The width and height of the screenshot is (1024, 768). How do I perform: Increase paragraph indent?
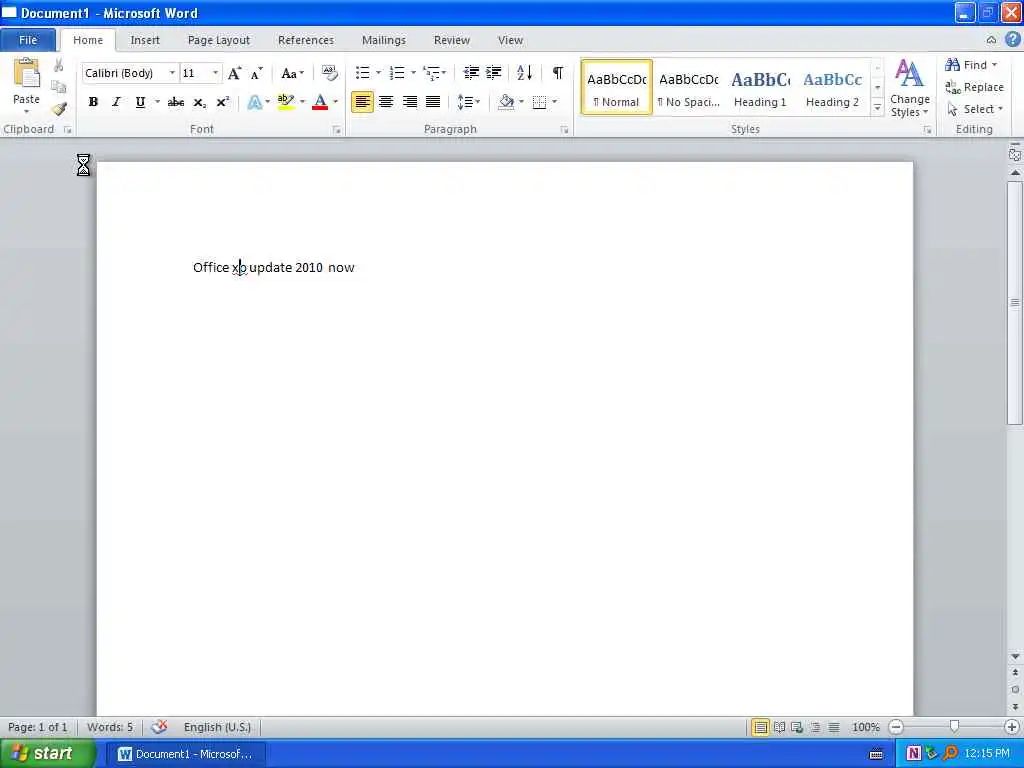click(494, 72)
